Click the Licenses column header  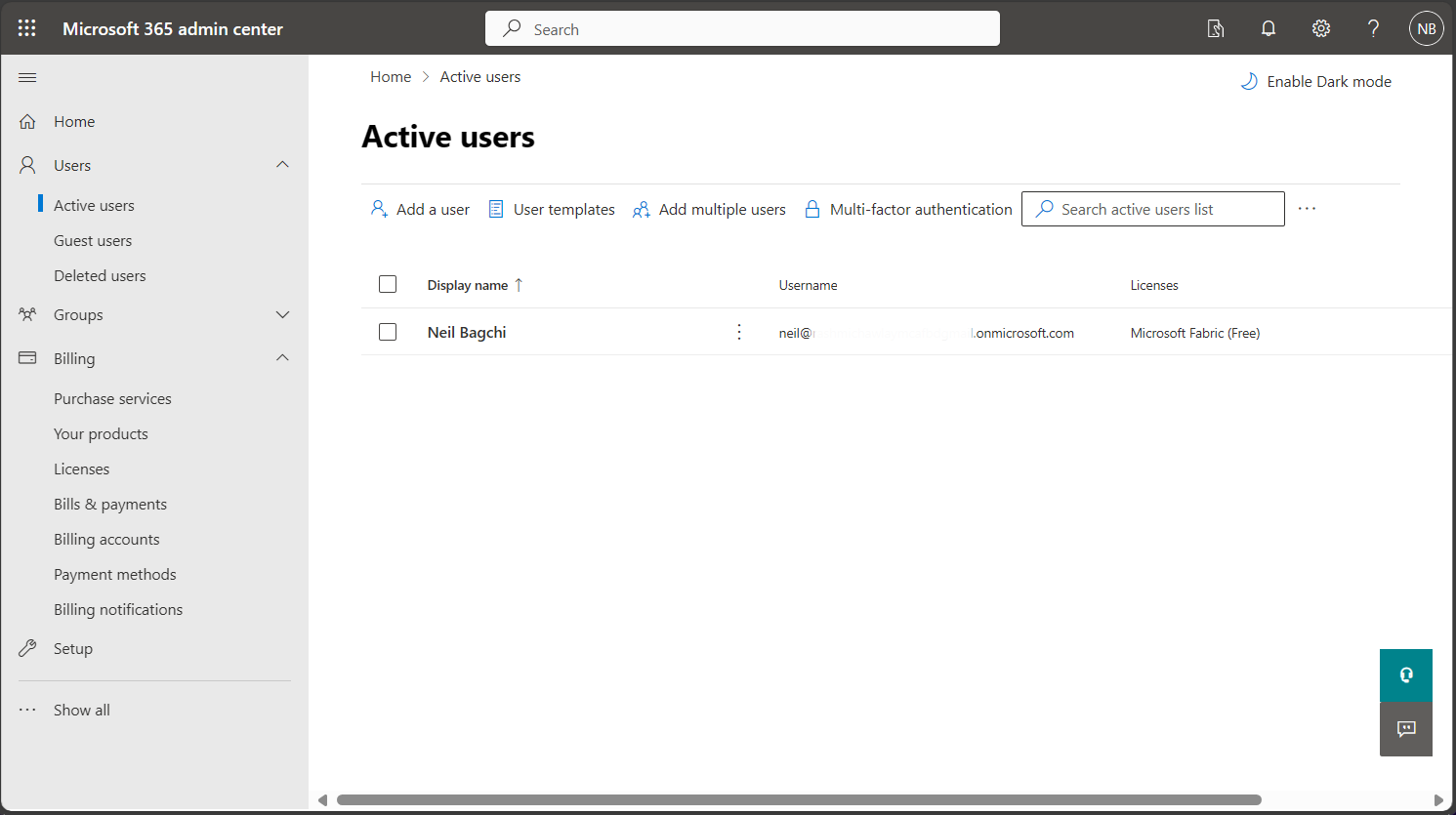click(1154, 285)
